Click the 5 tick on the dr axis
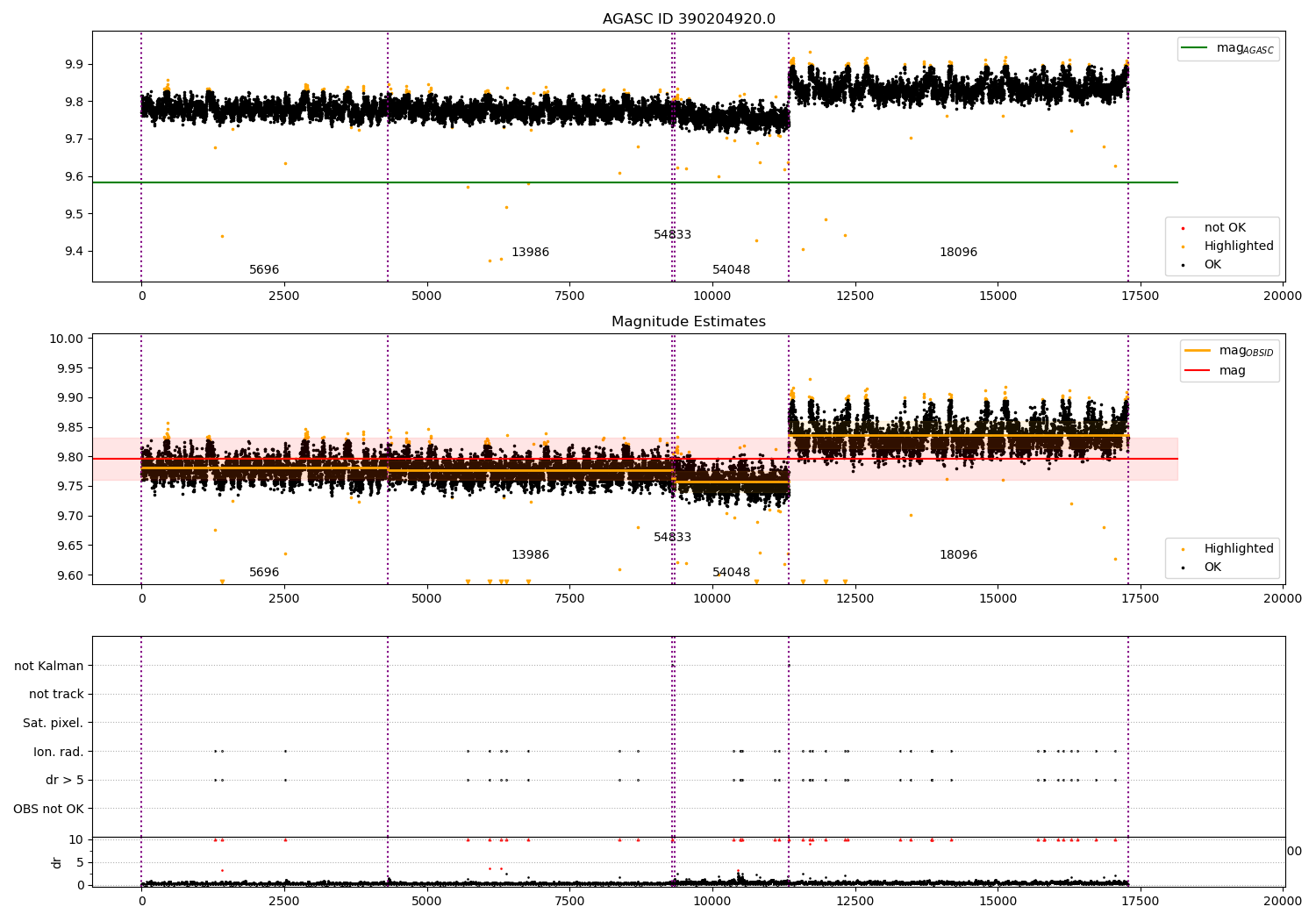1316x921 pixels. click(80, 862)
